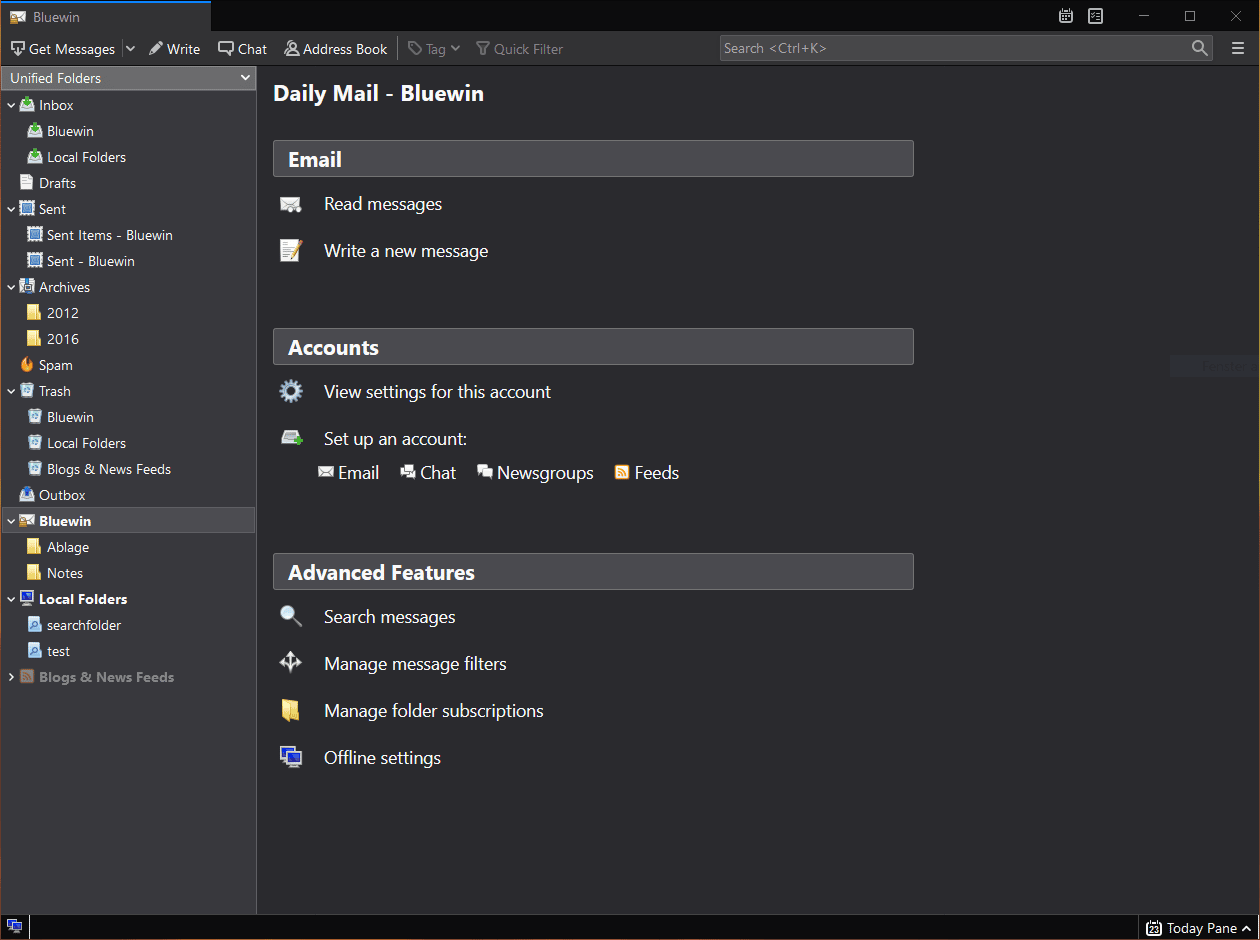Collapse the Archives folder tree
This screenshot has width=1260, height=940.
click(11, 286)
